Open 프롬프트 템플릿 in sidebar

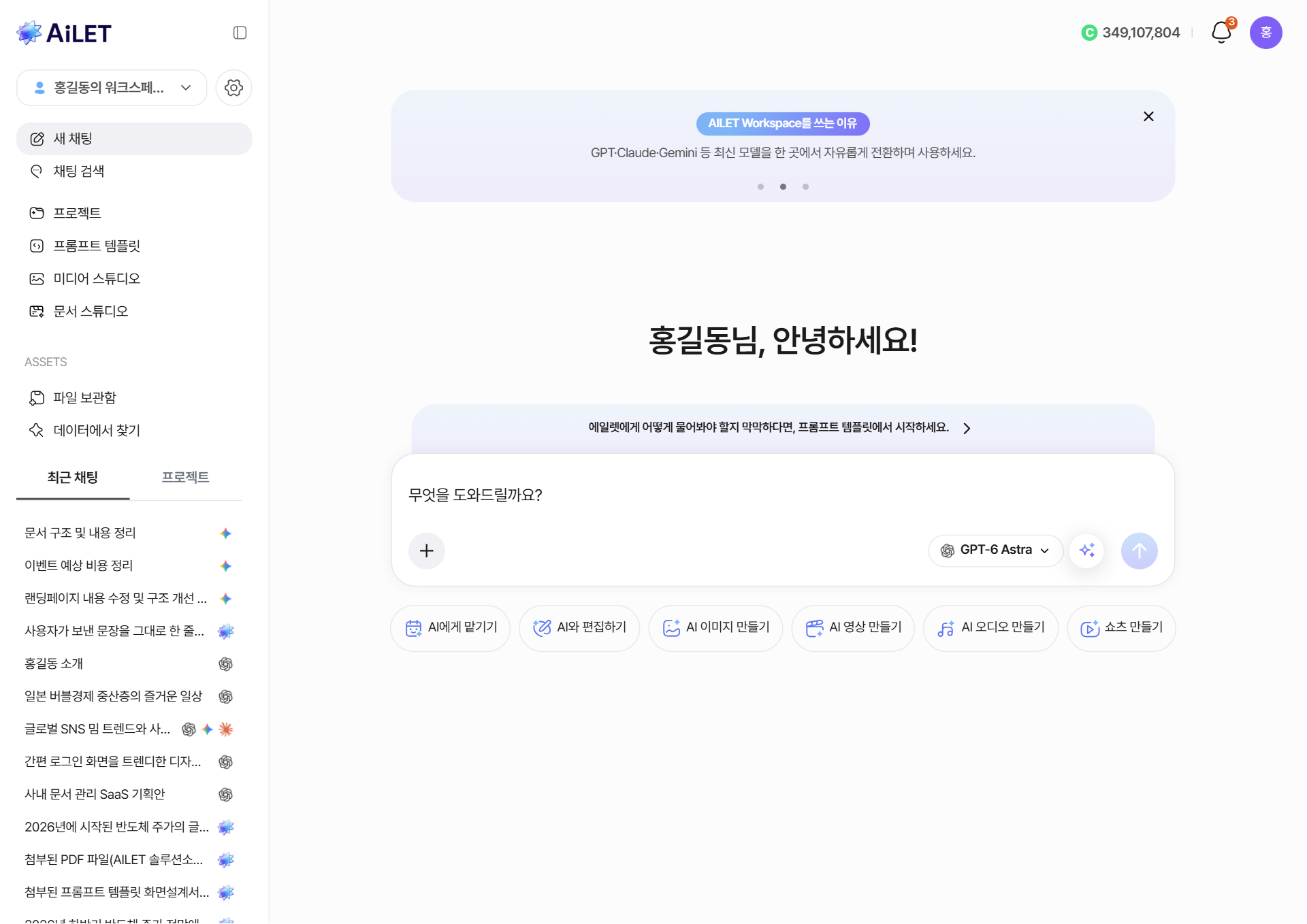point(134,246)
